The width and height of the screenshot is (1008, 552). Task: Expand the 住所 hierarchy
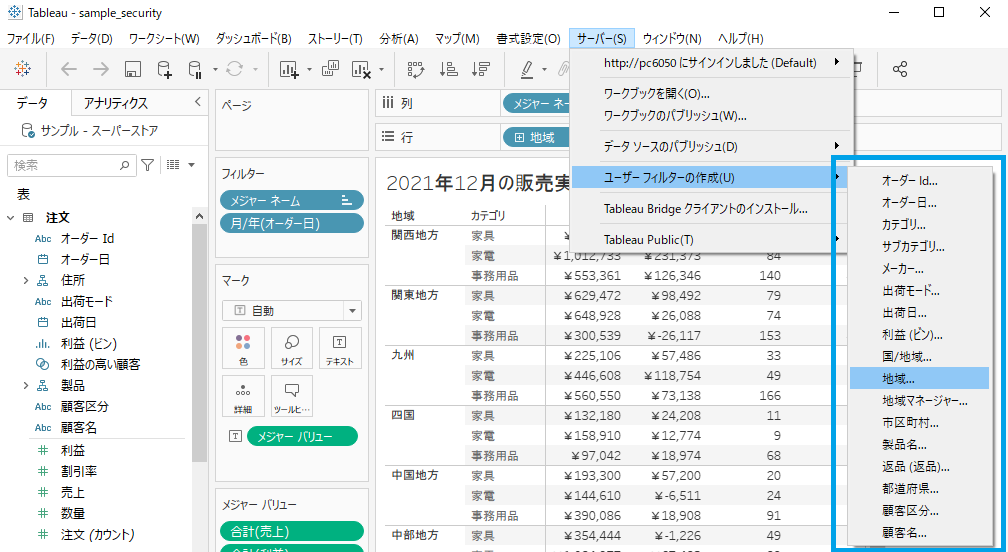[x=26, y=281]
